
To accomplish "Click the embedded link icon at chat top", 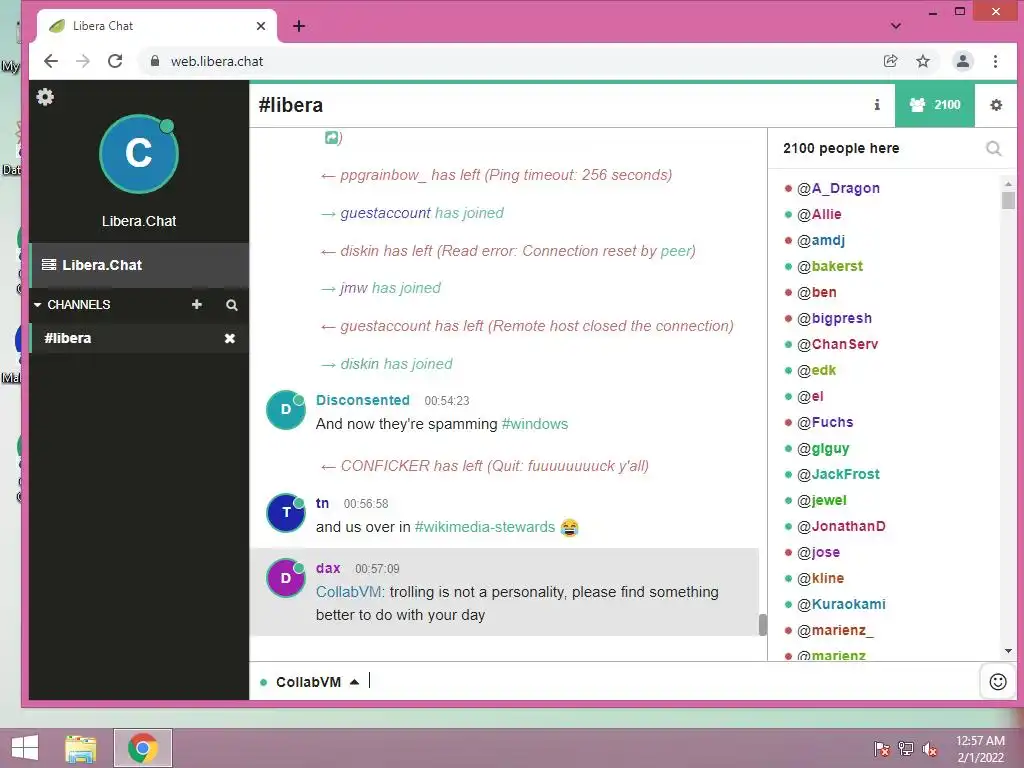I will [332, 137].
